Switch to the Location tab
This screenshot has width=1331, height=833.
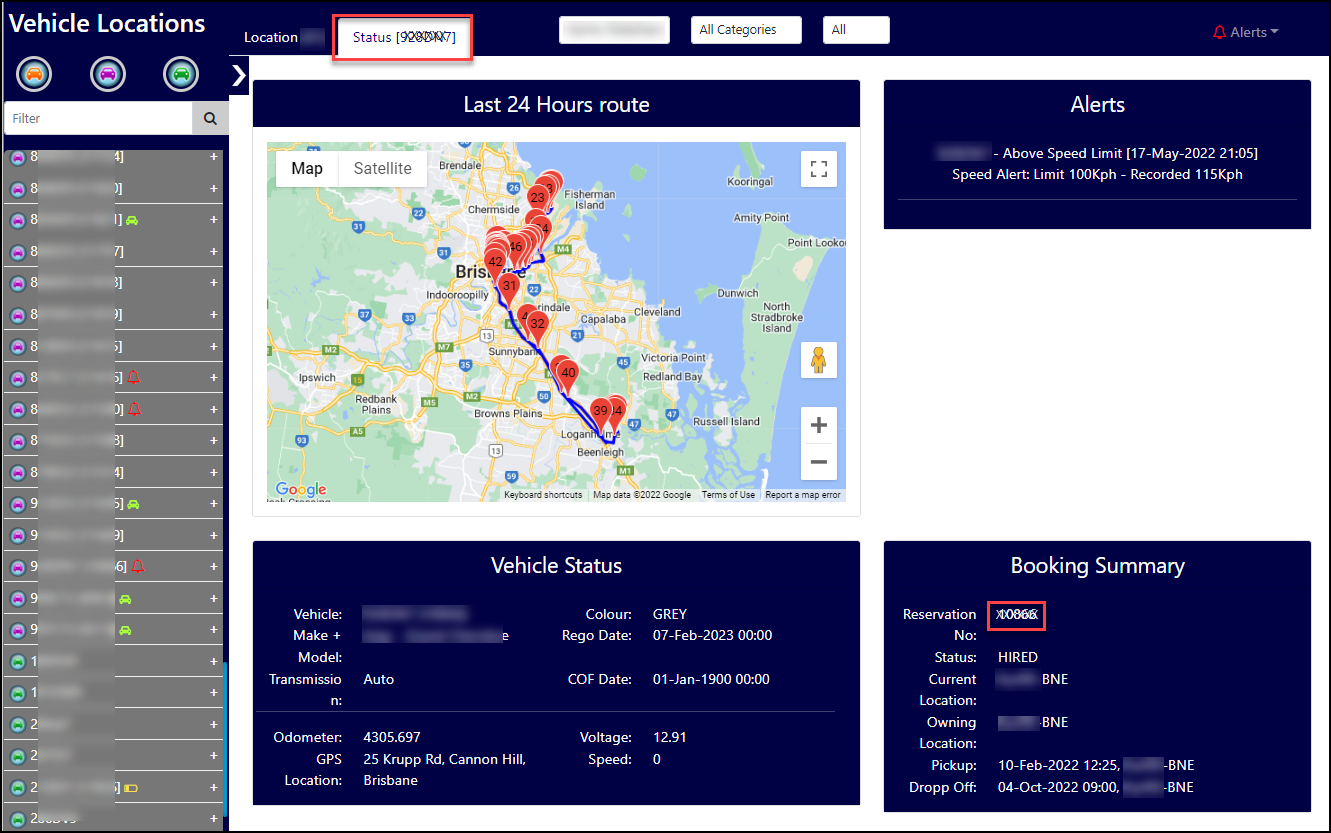point(284,37)
